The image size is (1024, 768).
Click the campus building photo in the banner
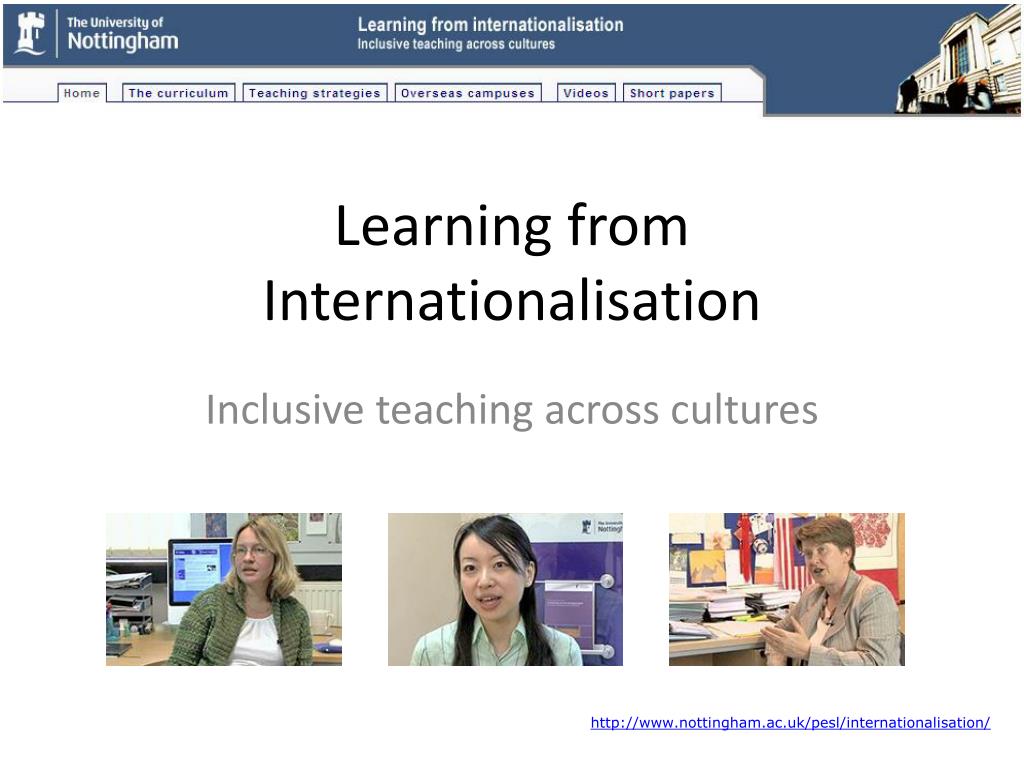(x=957, y=60)
